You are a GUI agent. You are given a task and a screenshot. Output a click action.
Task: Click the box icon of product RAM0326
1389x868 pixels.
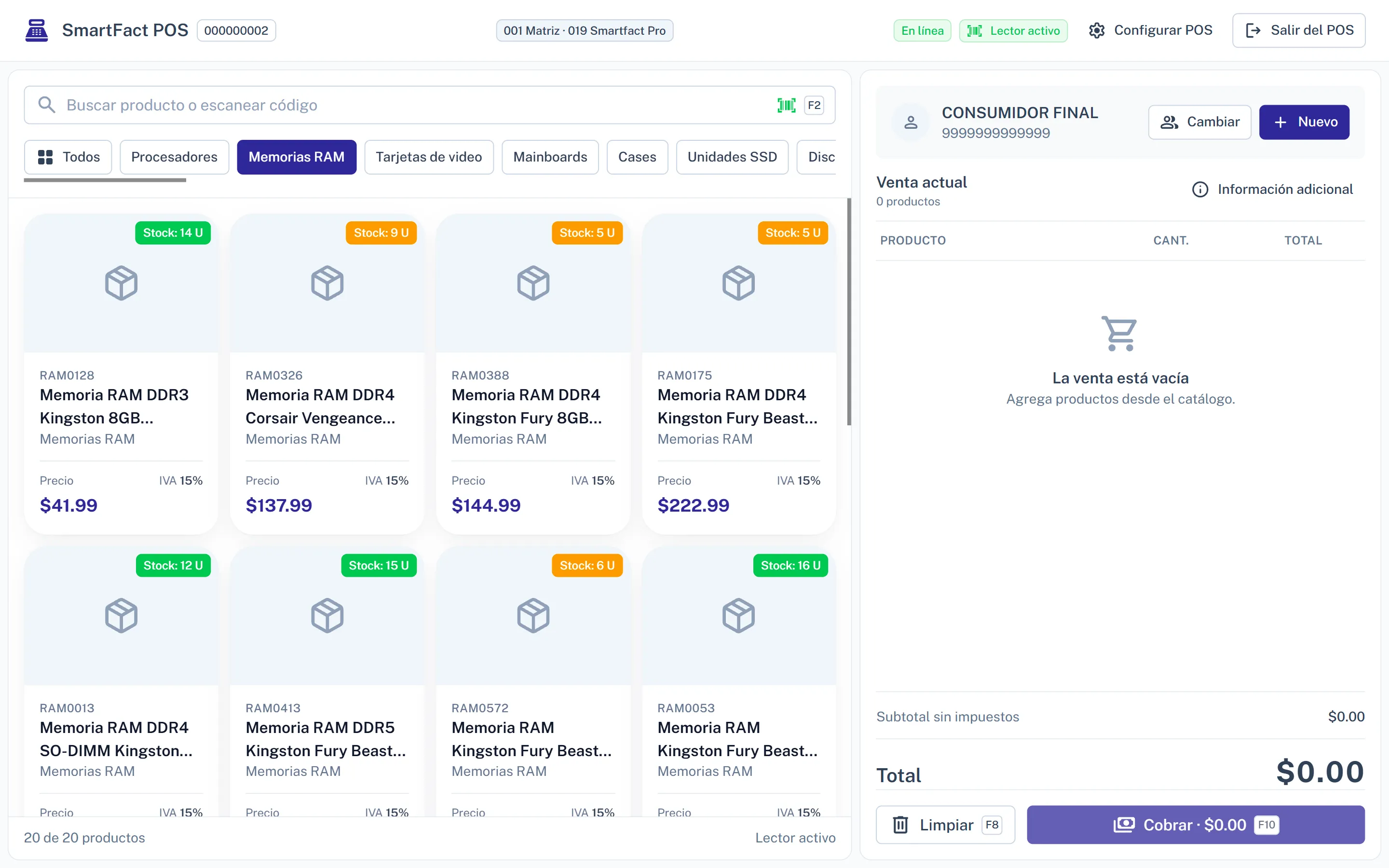[x=327, y=283]
